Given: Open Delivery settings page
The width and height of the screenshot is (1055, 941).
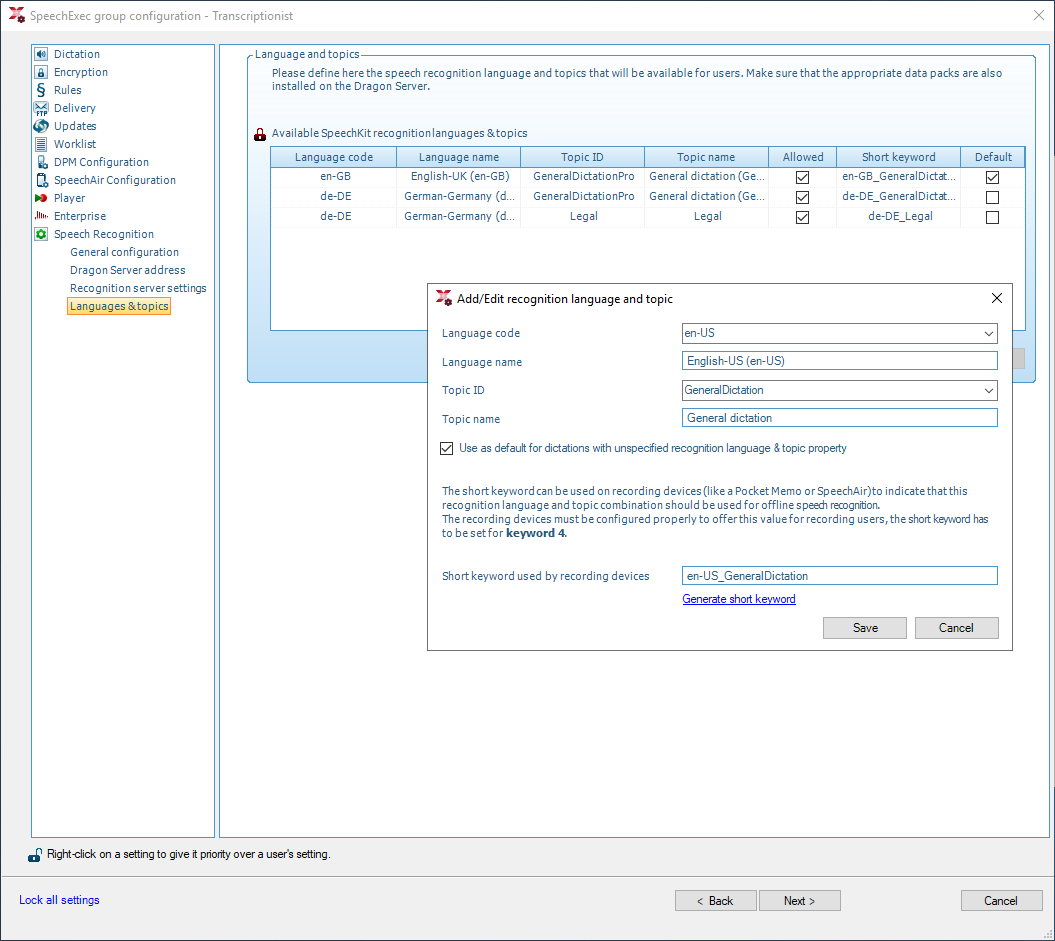Looking at the screenshot, I should coord(75,108).
